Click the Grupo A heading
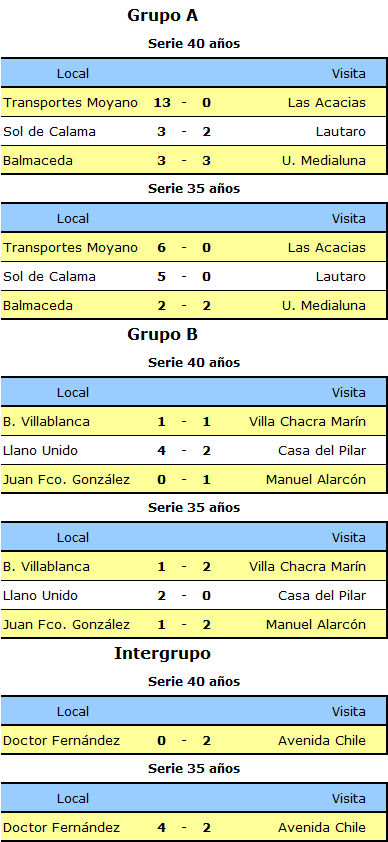This screenshot has height=842, width=388. point(163,16)
